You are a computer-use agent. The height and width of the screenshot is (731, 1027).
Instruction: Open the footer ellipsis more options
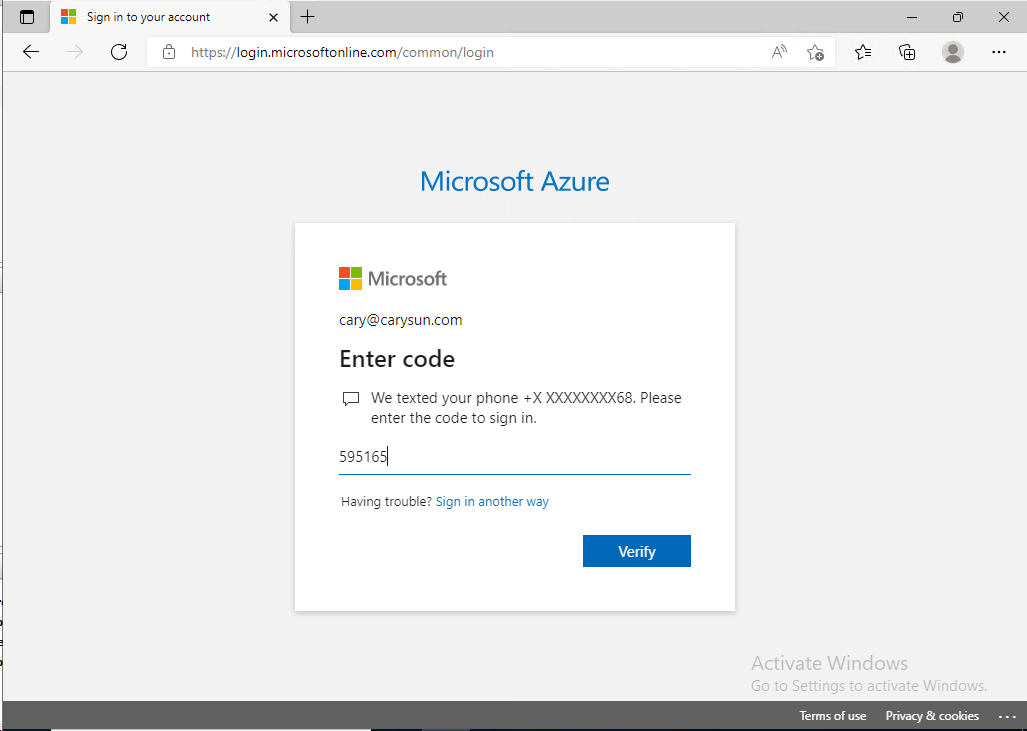[x=1007, y=716]
